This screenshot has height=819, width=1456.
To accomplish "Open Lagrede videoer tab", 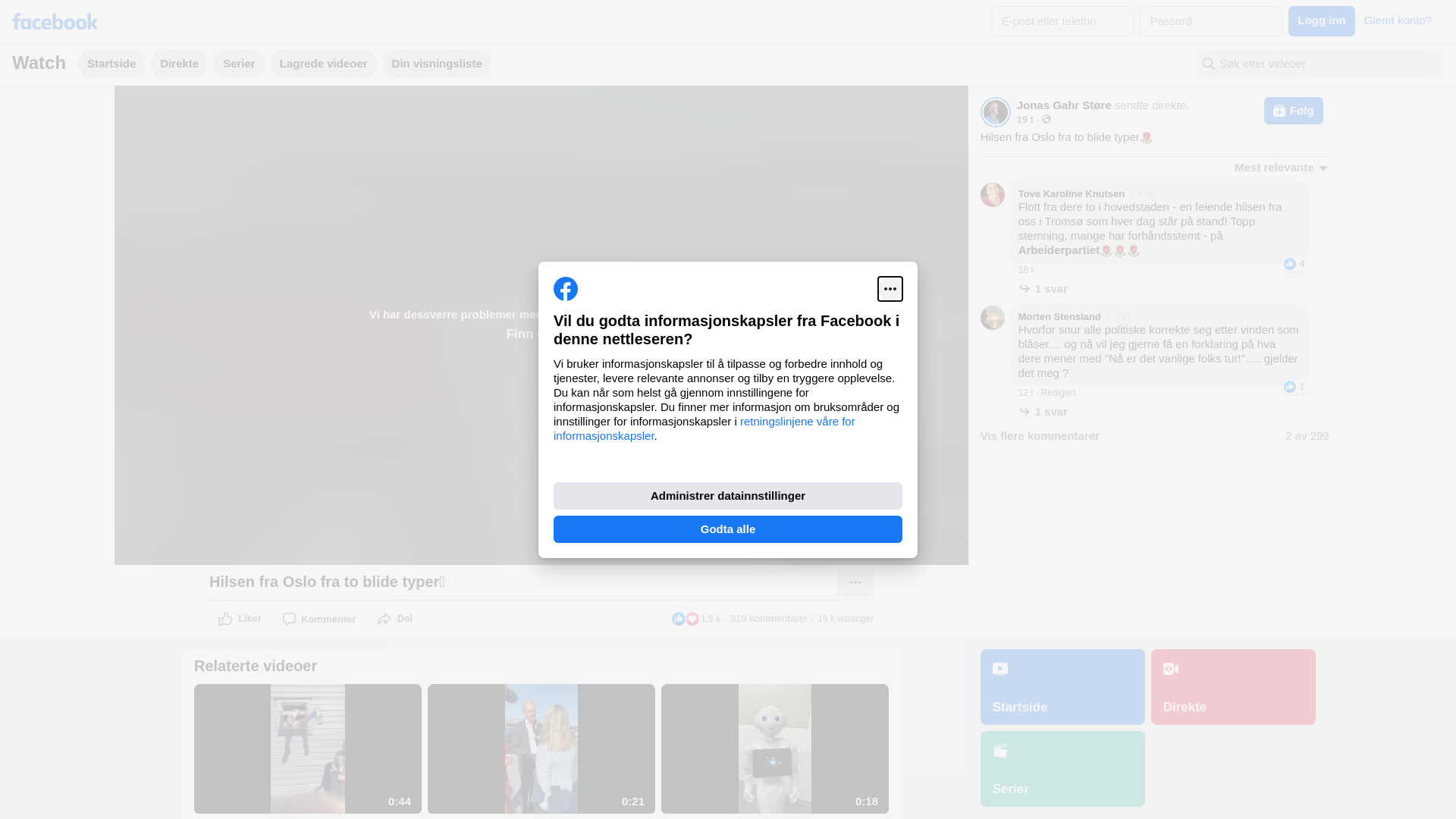I will coord(323,64).
